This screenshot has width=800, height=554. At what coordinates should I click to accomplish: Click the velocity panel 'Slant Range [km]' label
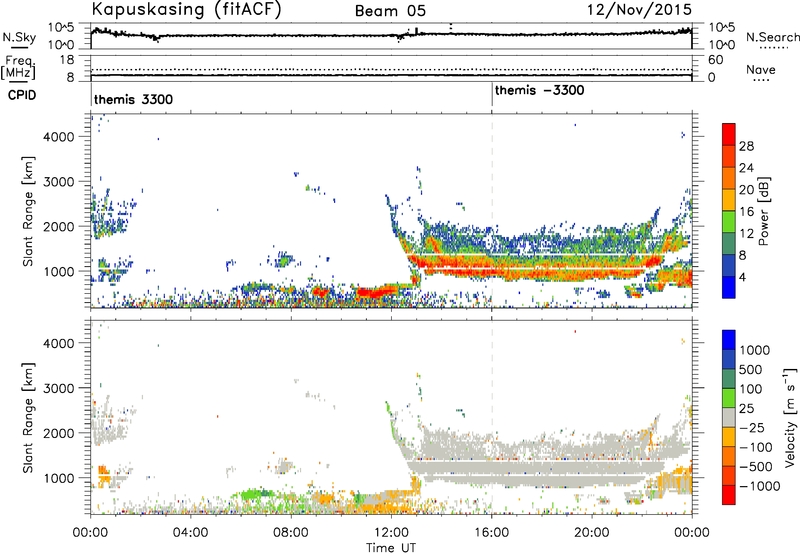tap(28, 418)
